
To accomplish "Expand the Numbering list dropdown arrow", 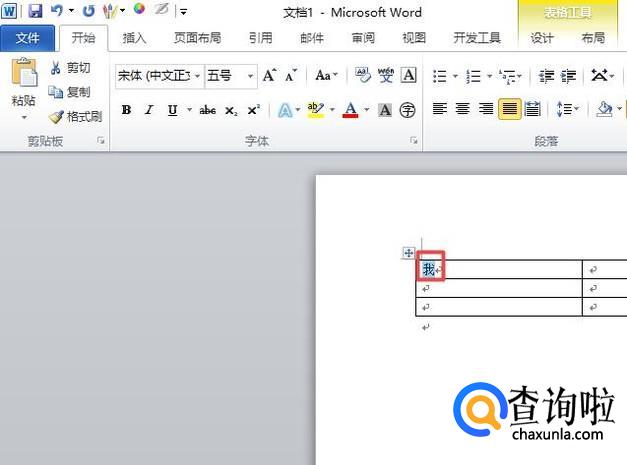I will coord(489,76).
